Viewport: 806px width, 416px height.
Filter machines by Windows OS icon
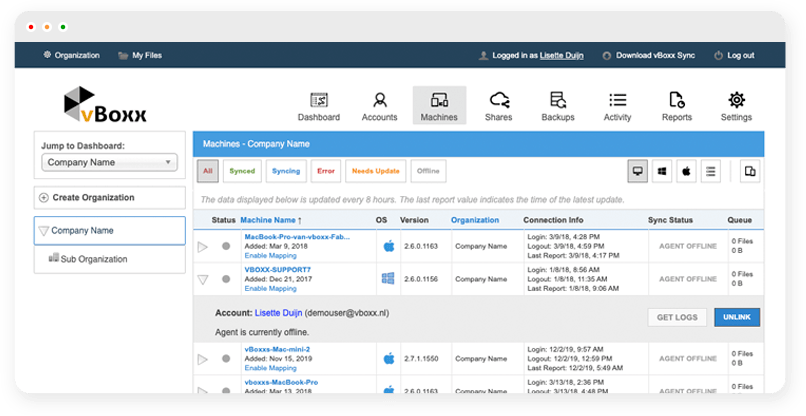[x=662, y=172]
